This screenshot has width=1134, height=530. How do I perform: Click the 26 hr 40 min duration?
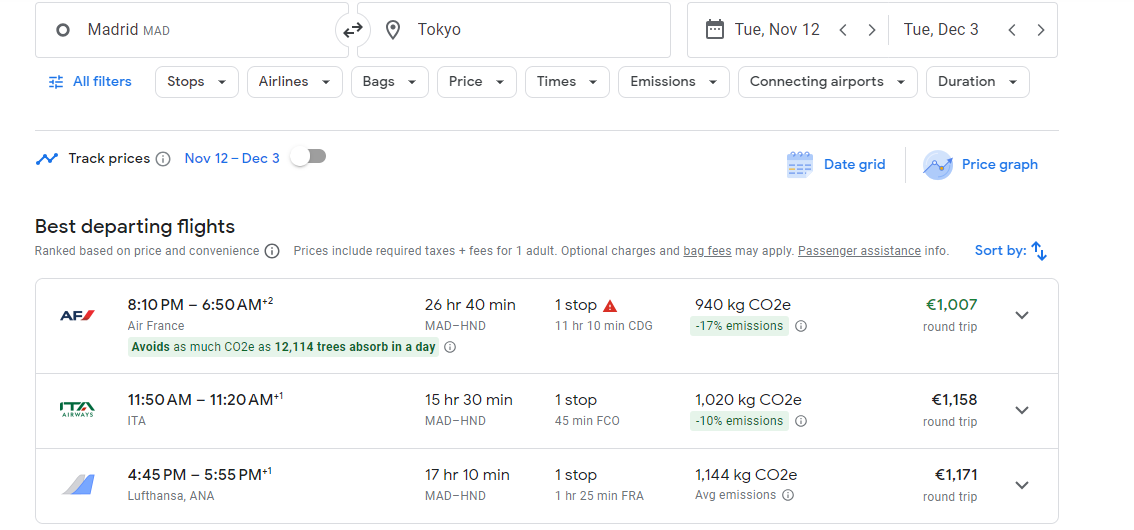coord(470,305)
